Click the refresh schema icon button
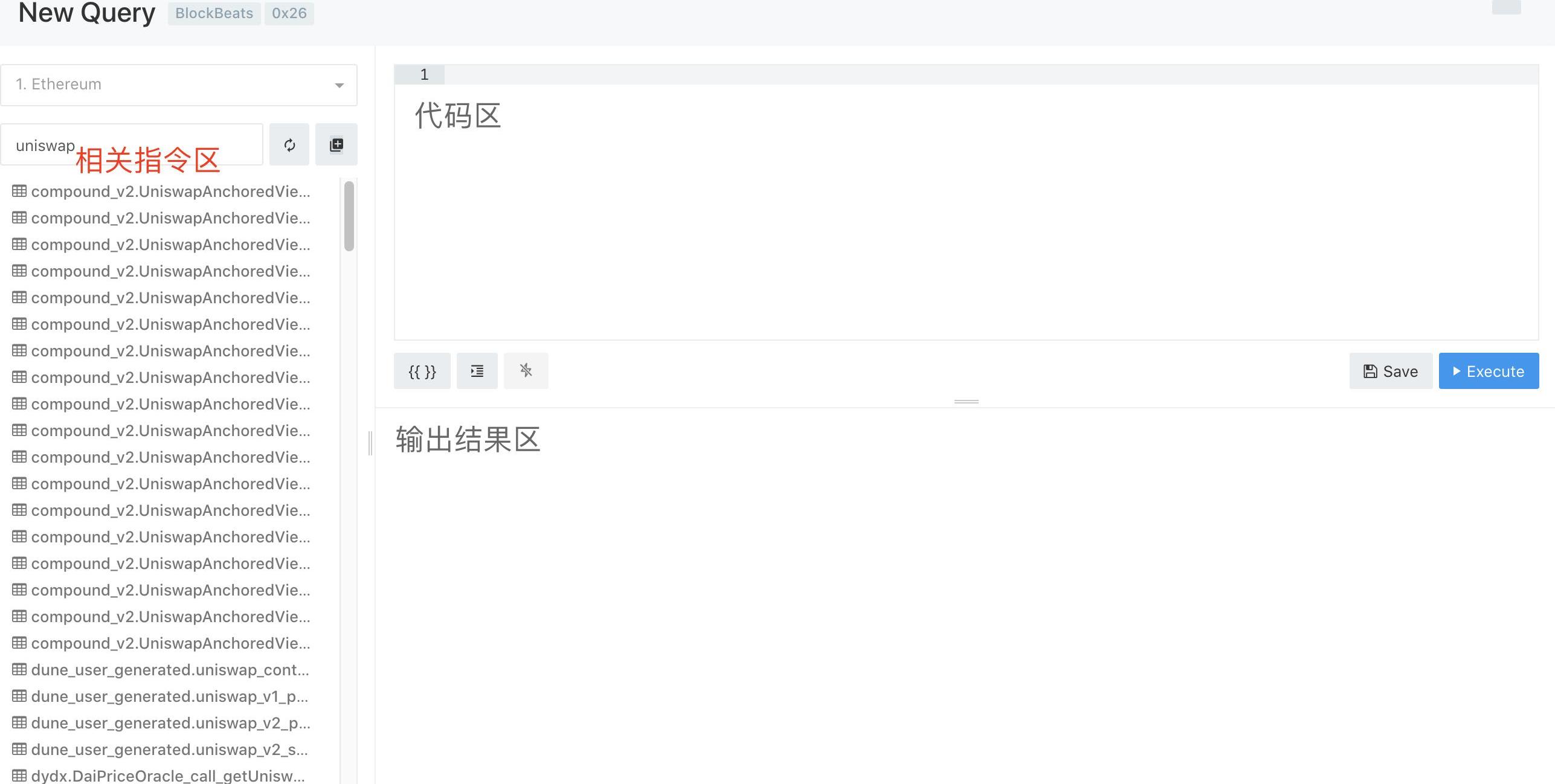1555x784 pixels. pyautogui.click(x=289, y=144)
